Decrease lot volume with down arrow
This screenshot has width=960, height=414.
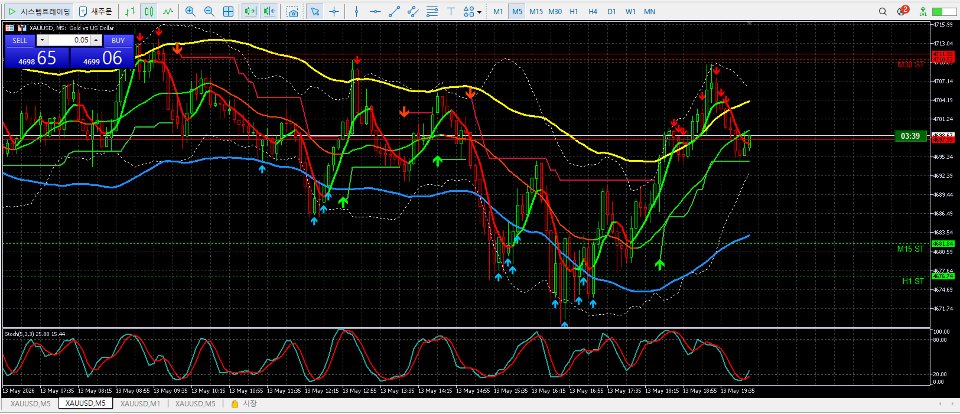point(41,40)
